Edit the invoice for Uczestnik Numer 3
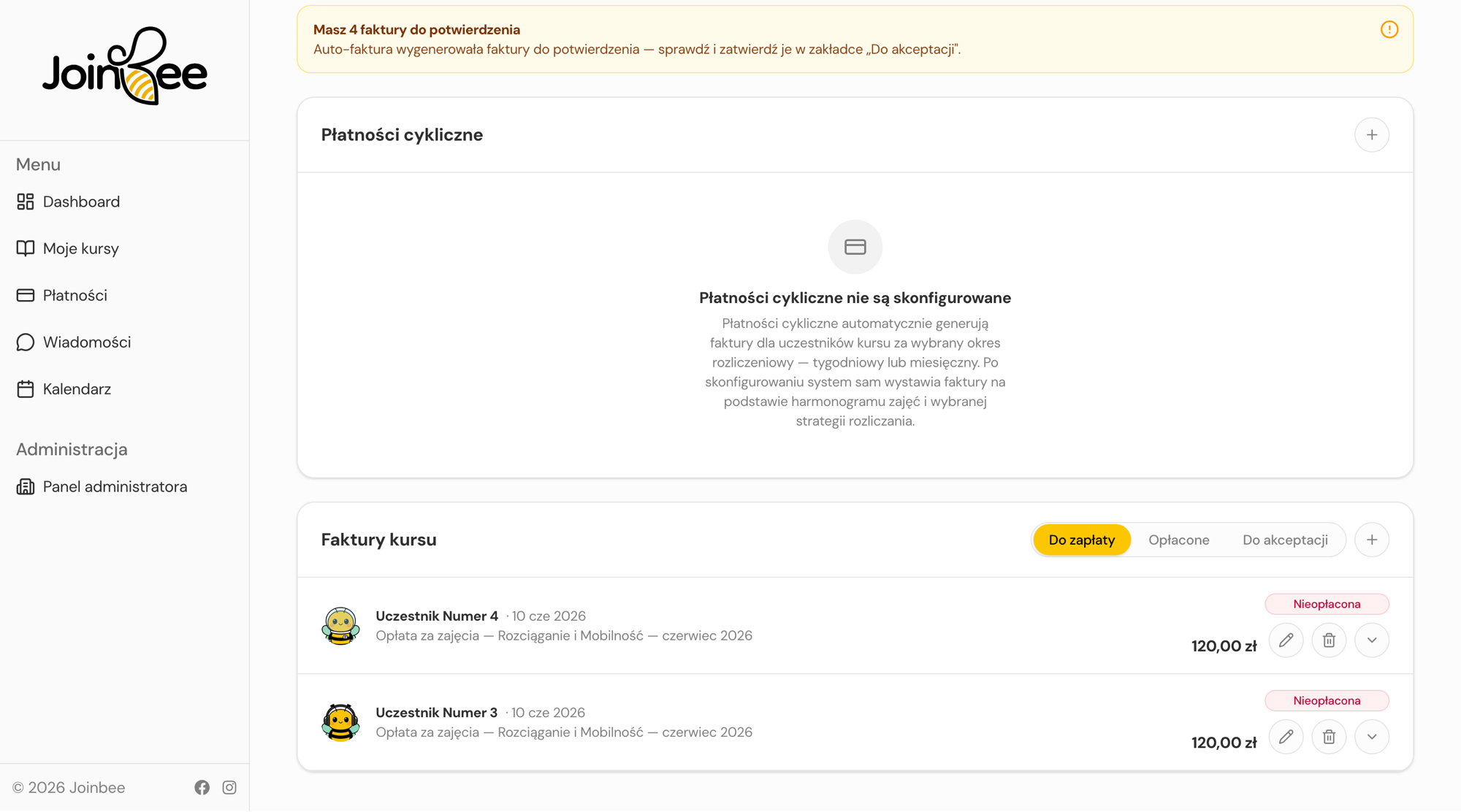This screenshot has width=1461, height=812. (x=1286, y=737)
